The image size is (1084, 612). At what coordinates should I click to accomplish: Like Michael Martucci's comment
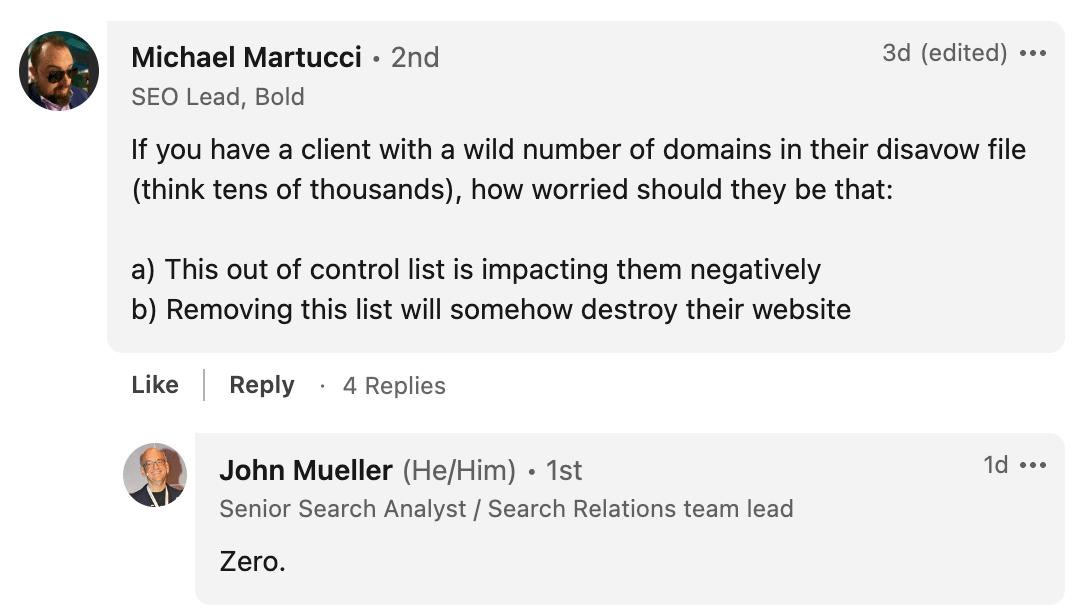pyautogui.click(x=154, y=385)
